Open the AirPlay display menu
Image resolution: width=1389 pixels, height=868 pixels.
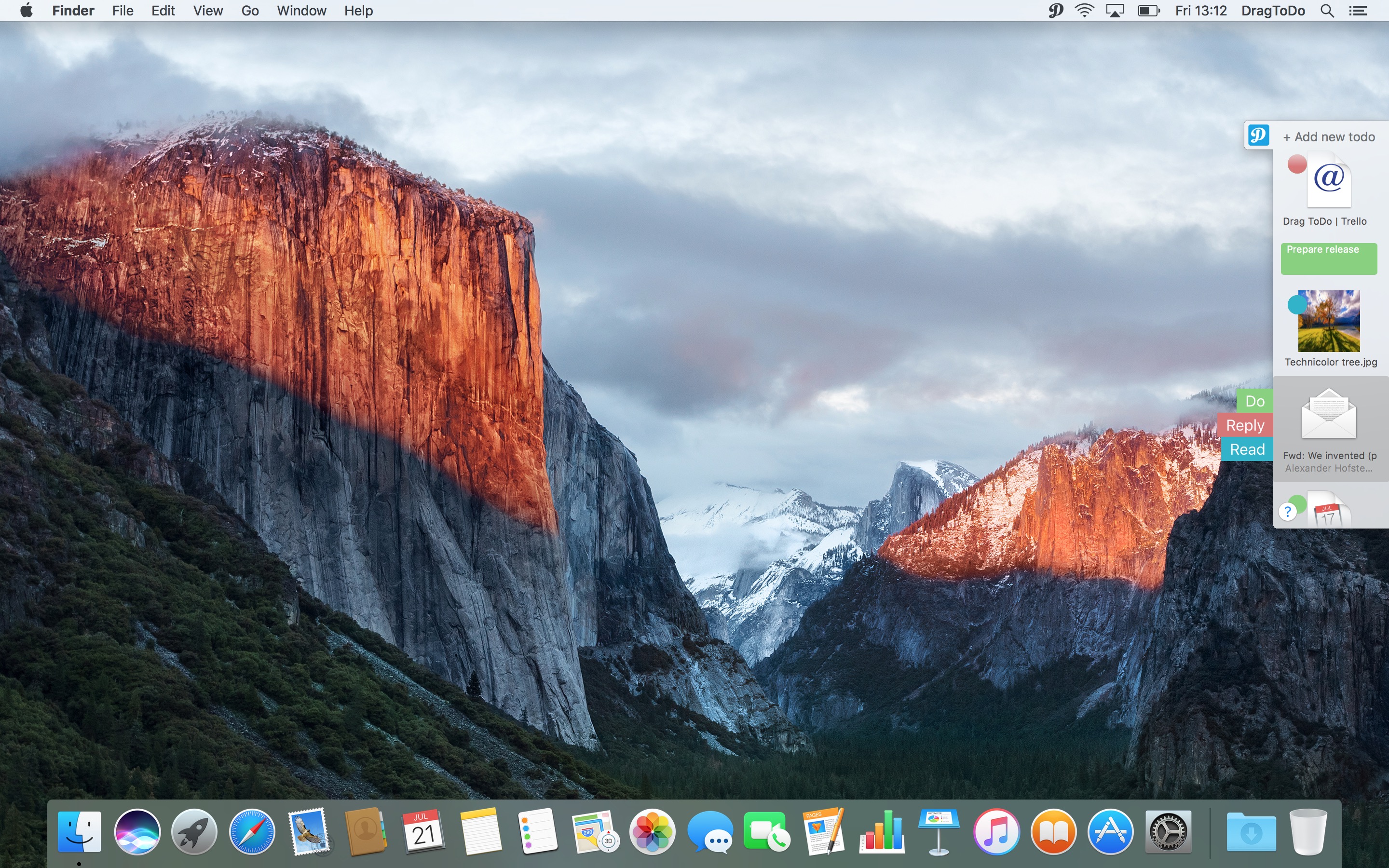point(1114,10)
